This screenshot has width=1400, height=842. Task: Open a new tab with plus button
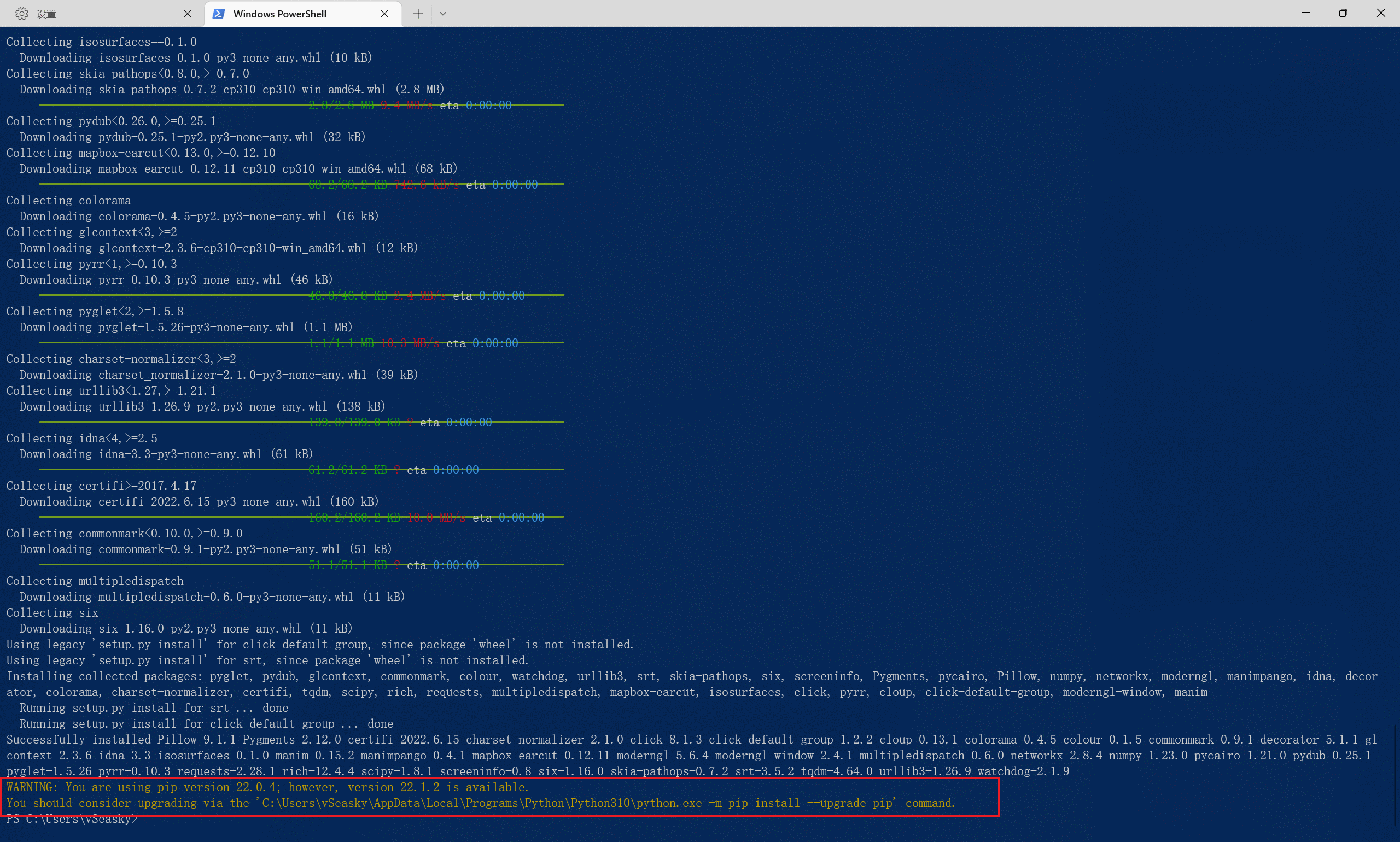418,14
